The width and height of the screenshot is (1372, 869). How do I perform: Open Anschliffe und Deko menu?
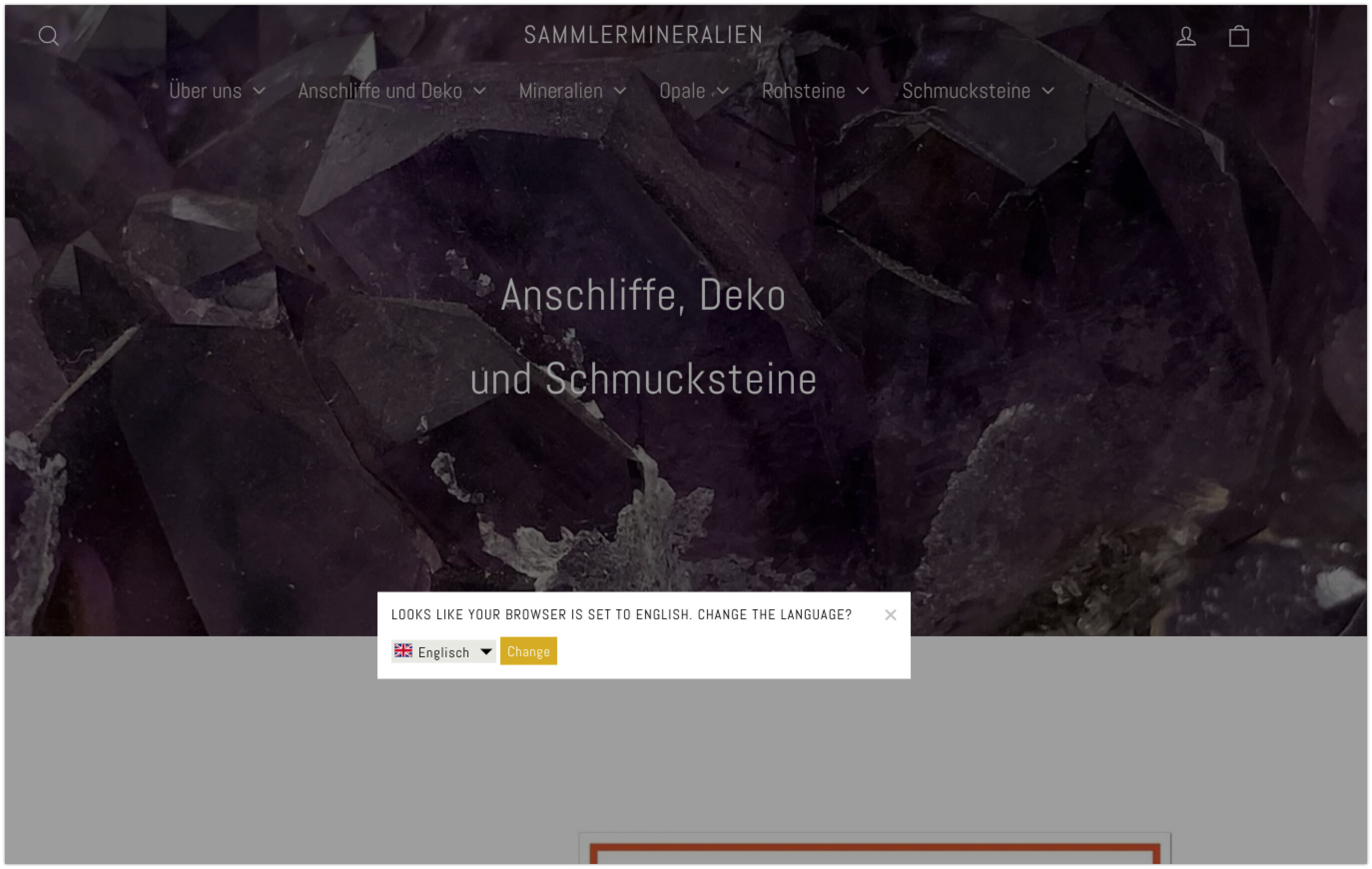pos(380,91)
